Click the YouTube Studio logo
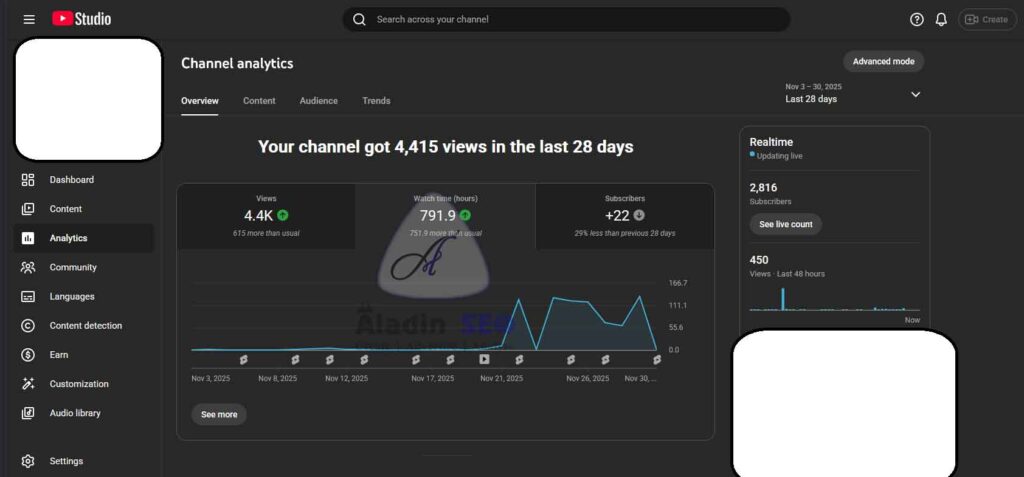The height and width of the screenshot is (477, 1024). point(82,19)
